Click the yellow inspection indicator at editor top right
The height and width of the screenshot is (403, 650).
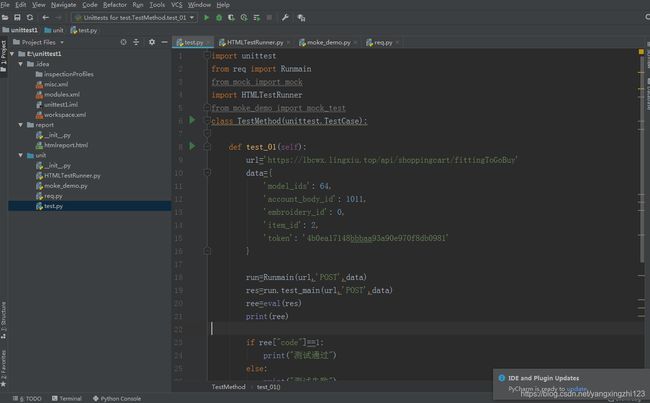pyautogui.click(x=641, y=52)
